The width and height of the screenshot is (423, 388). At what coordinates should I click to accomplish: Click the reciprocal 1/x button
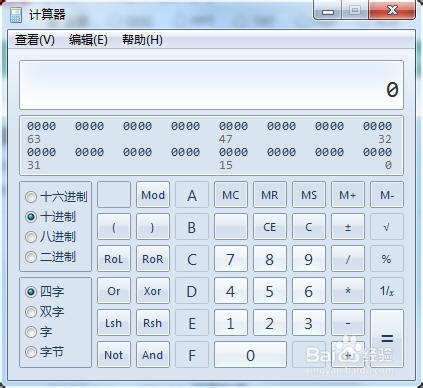click(387, 291)
